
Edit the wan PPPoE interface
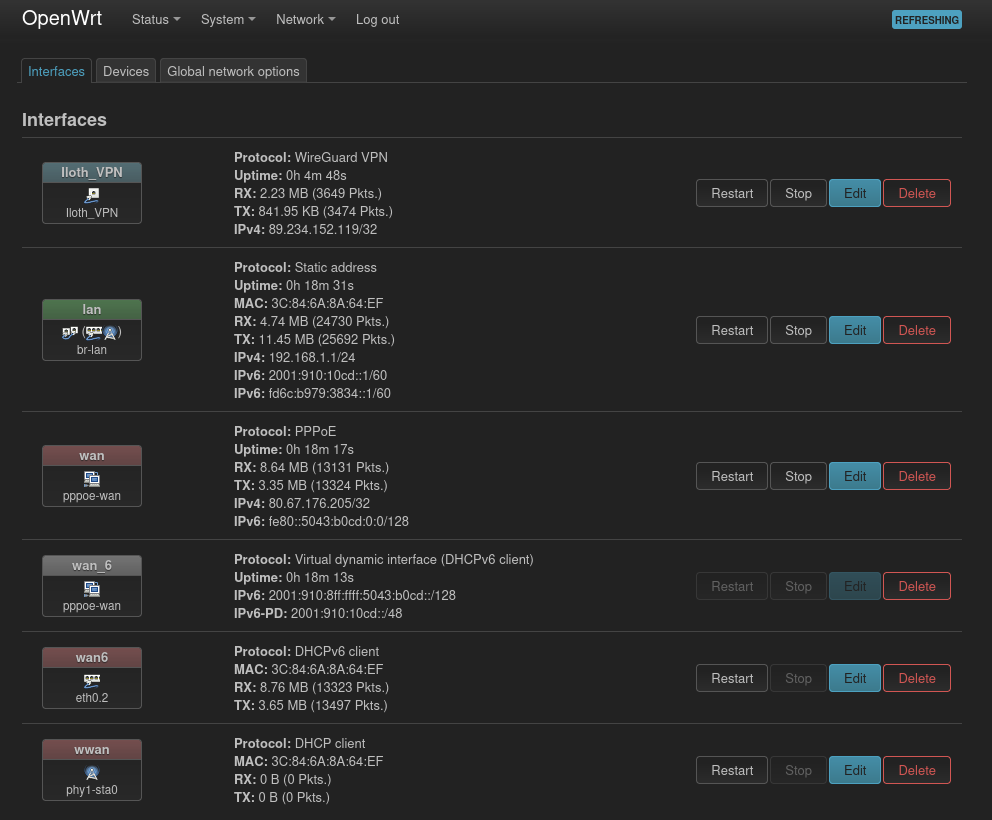click(x=855, y=476)
